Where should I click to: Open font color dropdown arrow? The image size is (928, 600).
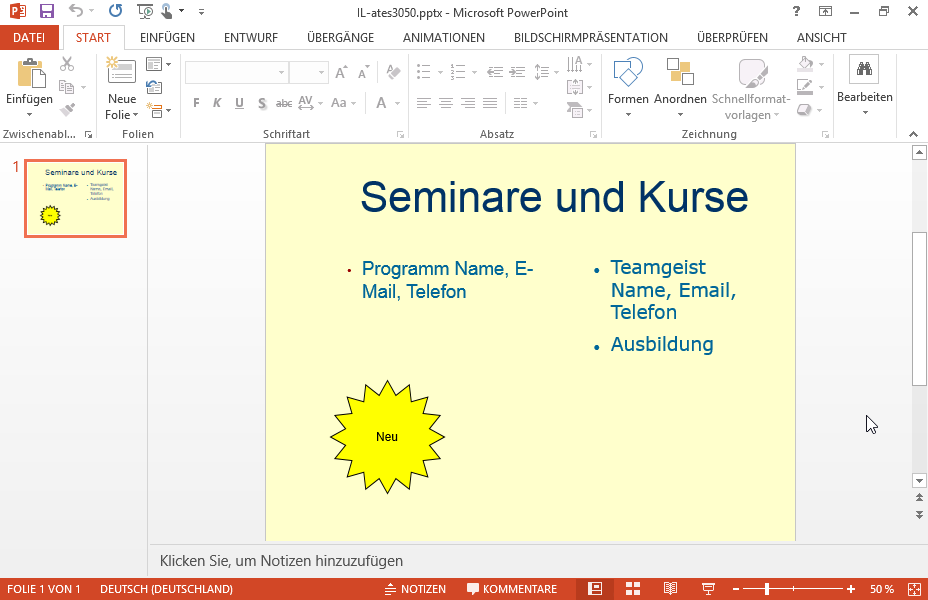pos(397,103)
